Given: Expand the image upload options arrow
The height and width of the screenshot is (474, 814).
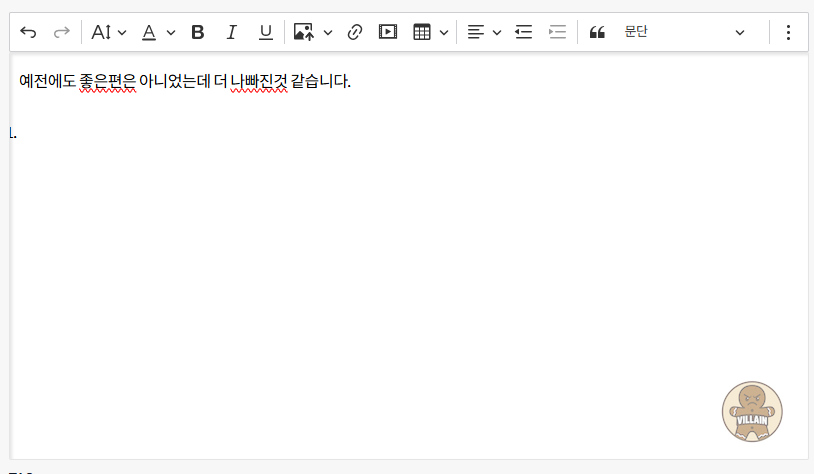Looking at the screenshot, I should pos(328,33).
